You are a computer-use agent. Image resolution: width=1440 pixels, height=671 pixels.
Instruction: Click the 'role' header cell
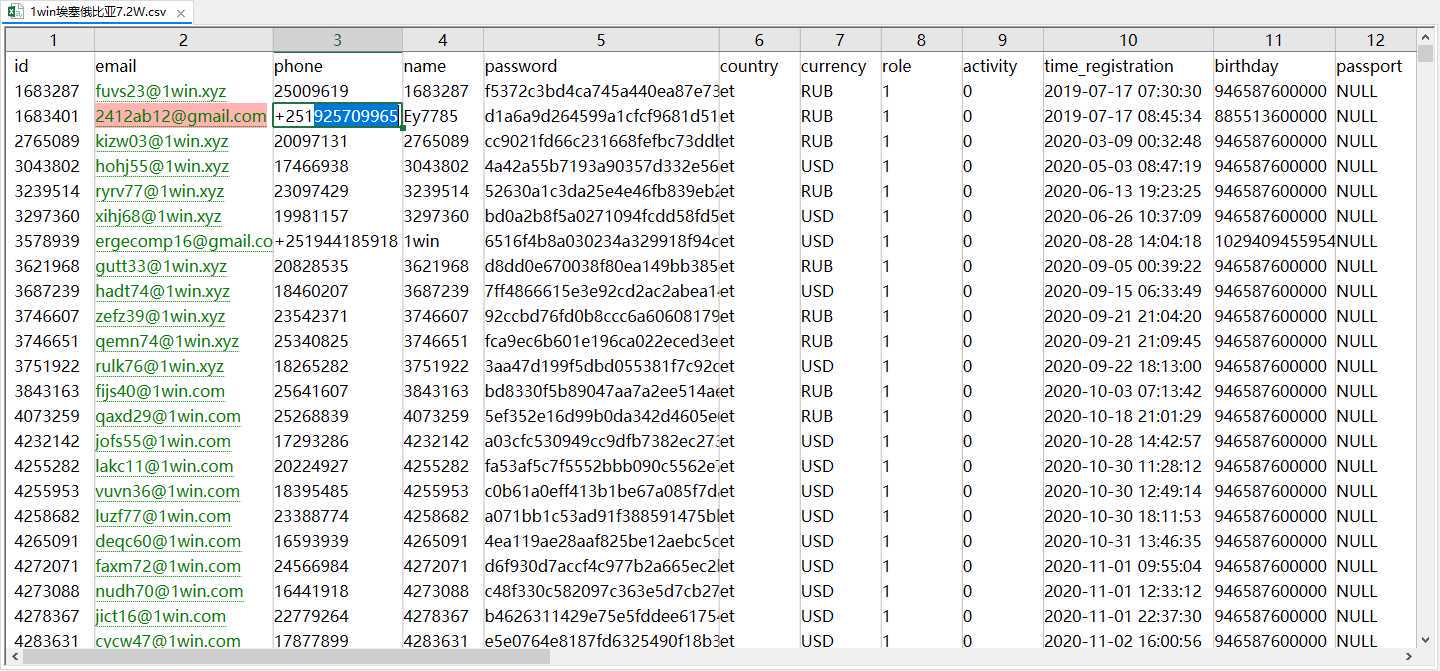pos(921,66)
